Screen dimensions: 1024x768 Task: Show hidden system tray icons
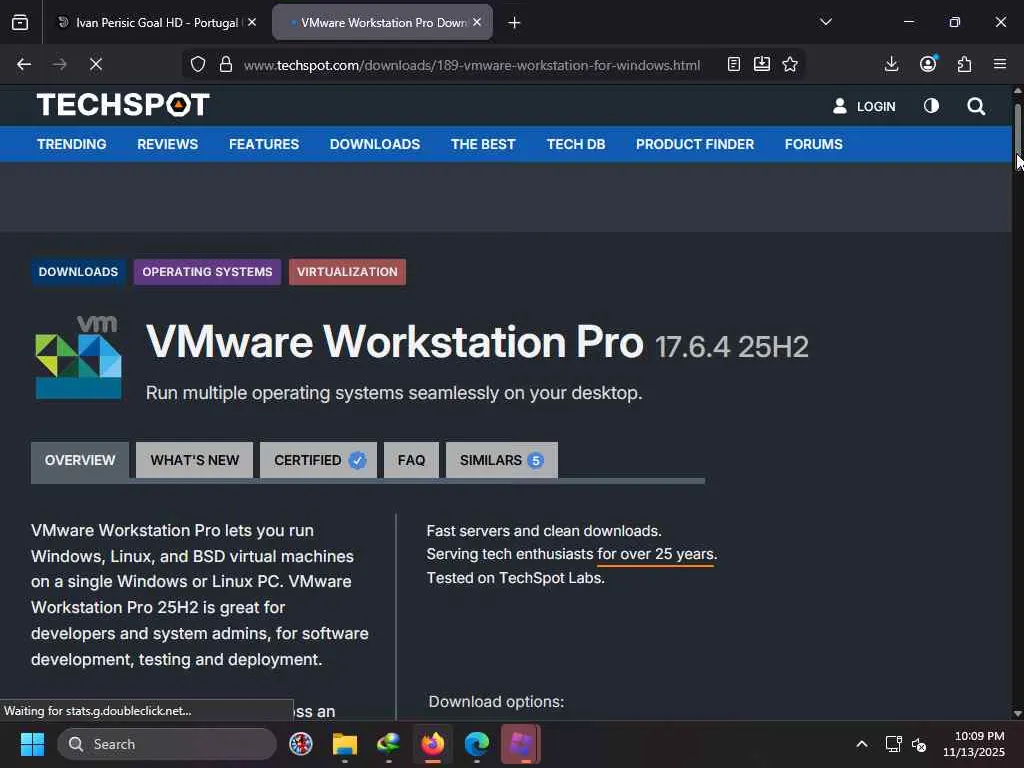[861, 744]
